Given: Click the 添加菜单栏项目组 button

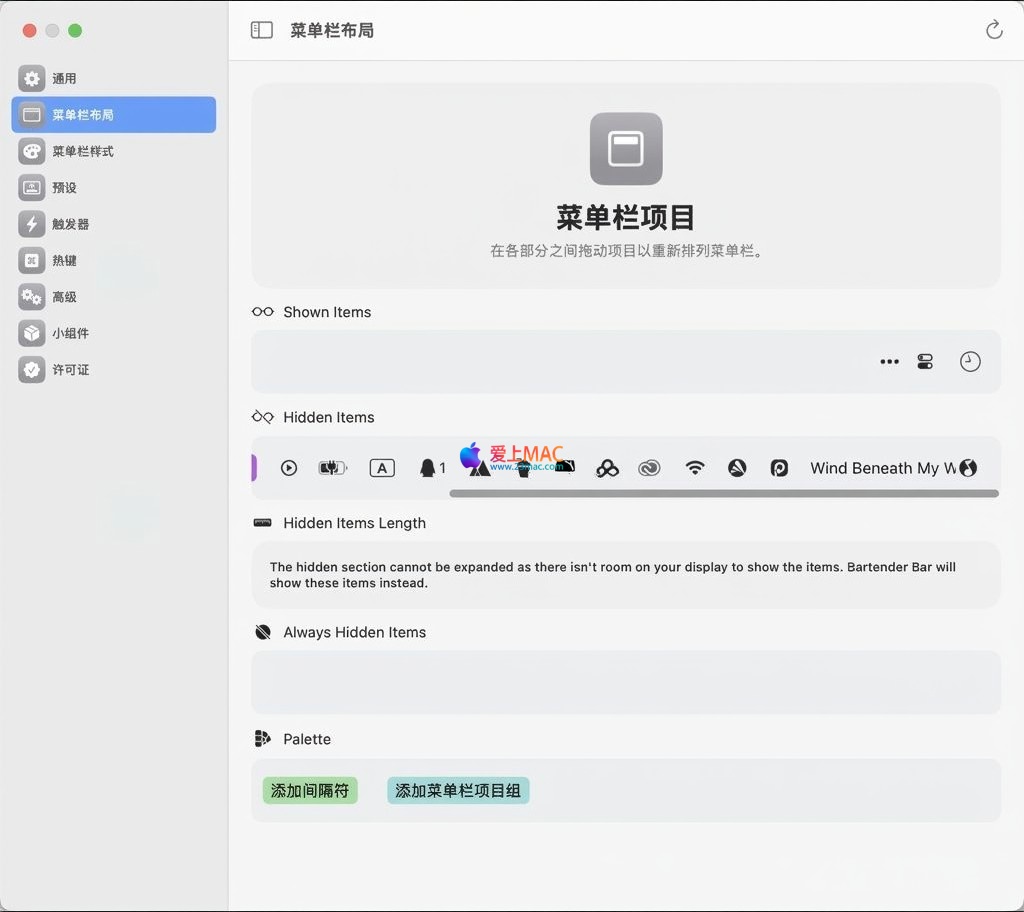Looking at the screenshot, I should pos(458,791).
